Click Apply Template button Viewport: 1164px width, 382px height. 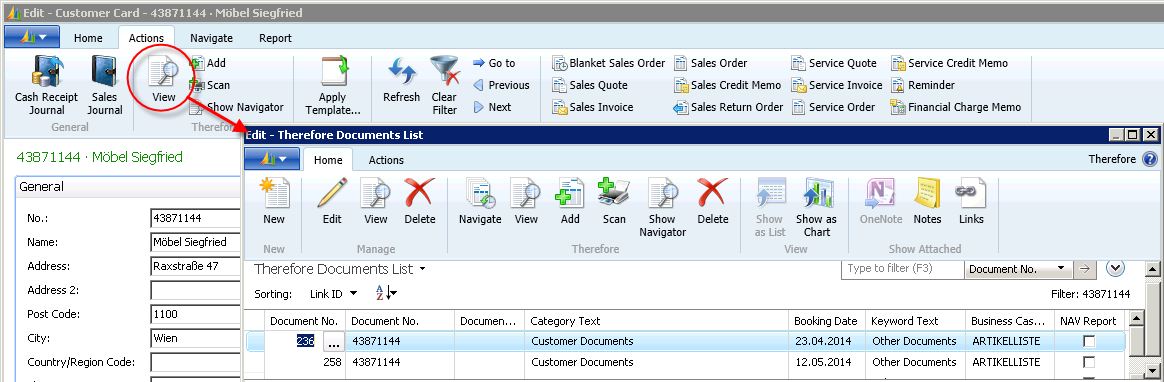click(333, 86)
